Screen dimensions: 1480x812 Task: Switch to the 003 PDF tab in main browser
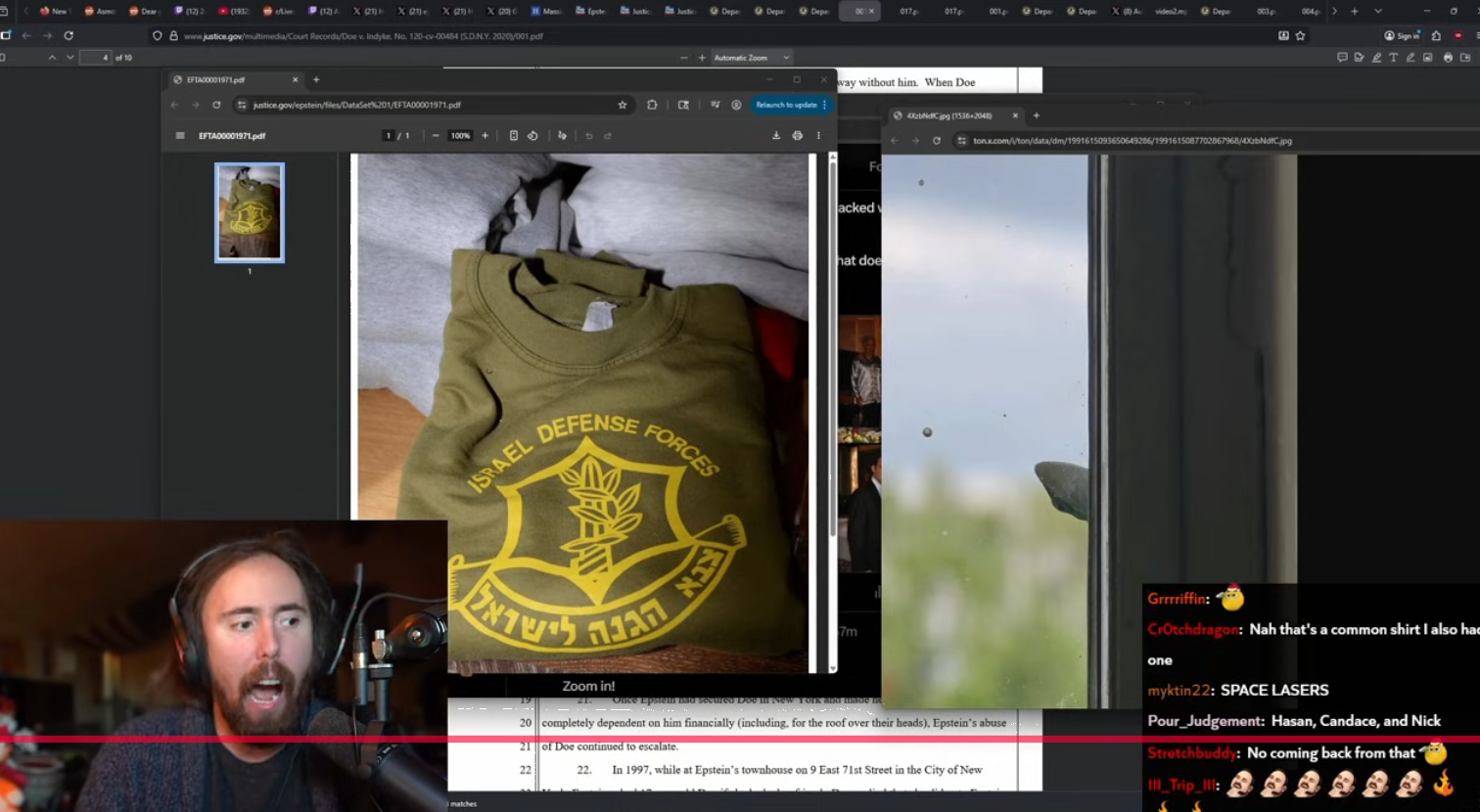[1267, 11]
